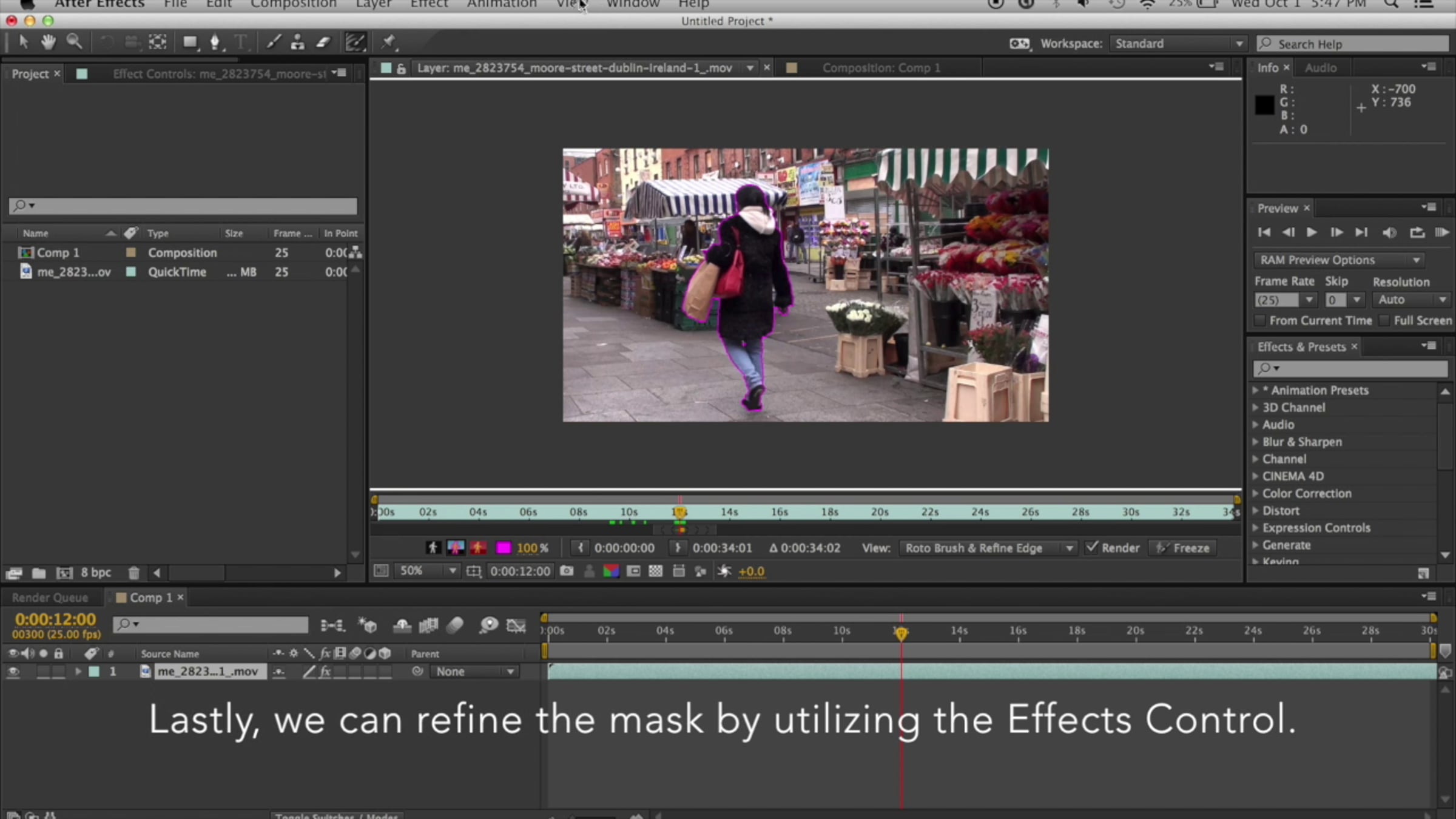The height and width of the screenshot is (819, 1456).
Task: Select the Hand tool
Action: tap(47, 42)
